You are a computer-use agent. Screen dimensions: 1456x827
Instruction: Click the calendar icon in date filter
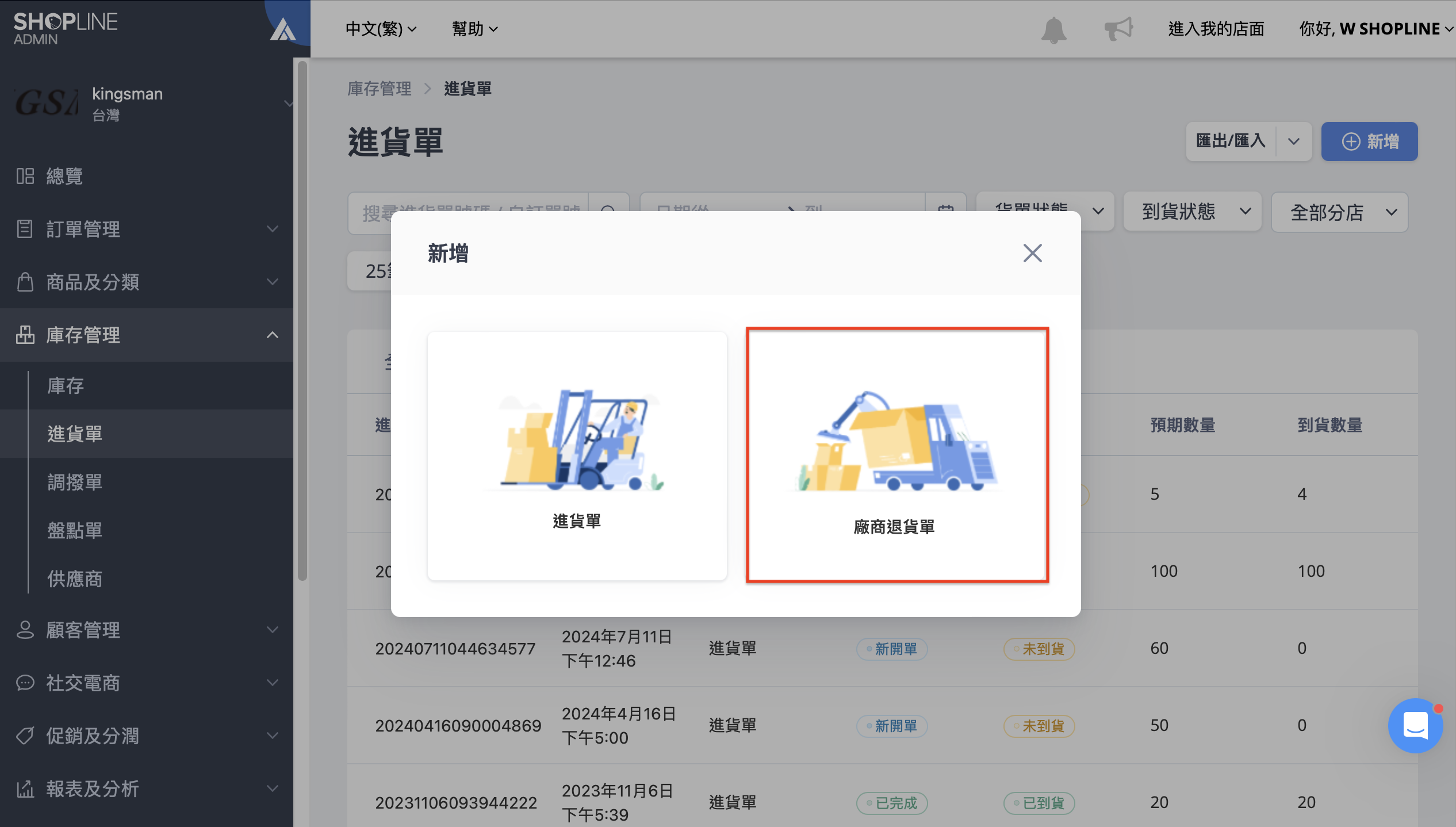point(946,211)
